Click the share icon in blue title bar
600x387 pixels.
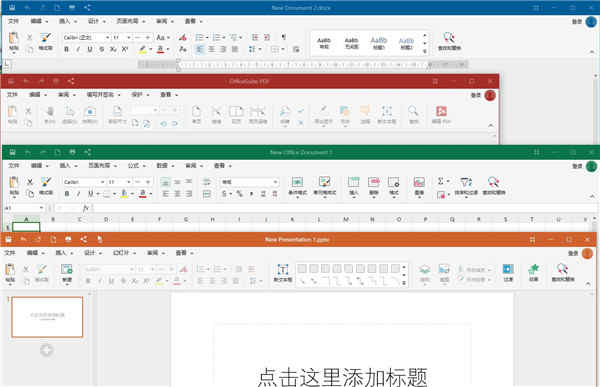pos(87,8)
